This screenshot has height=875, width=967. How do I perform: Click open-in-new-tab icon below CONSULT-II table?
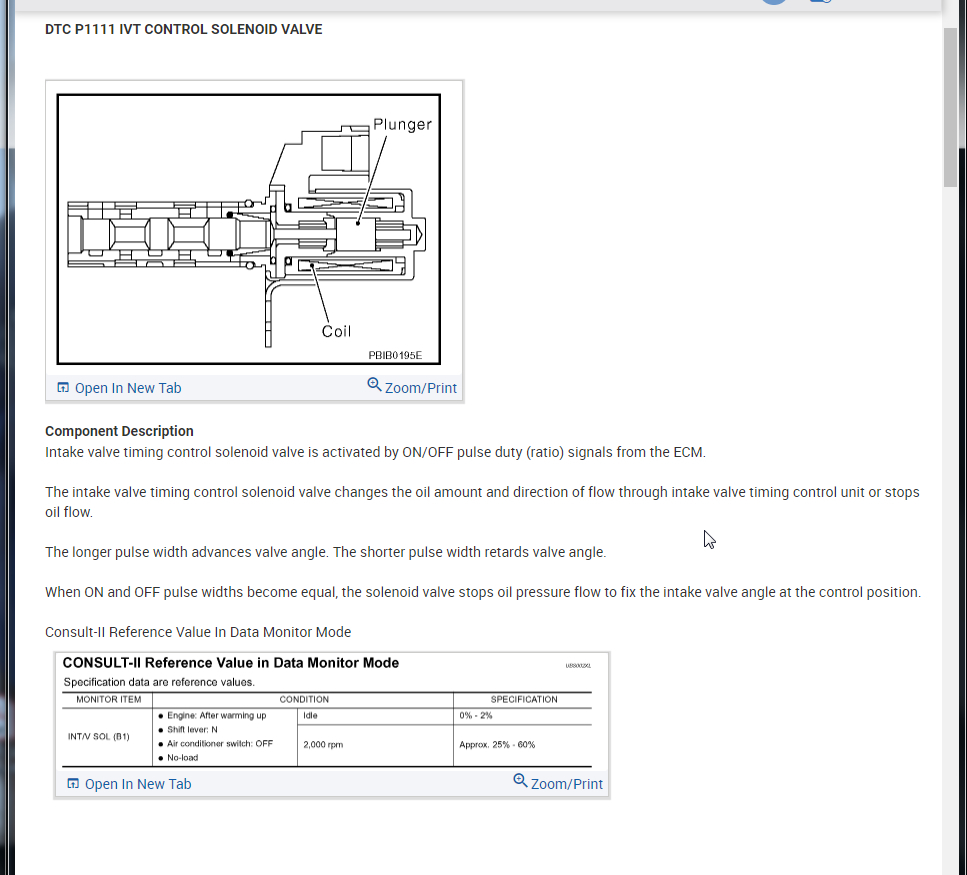pyautogui.click(x=73, y=784)
